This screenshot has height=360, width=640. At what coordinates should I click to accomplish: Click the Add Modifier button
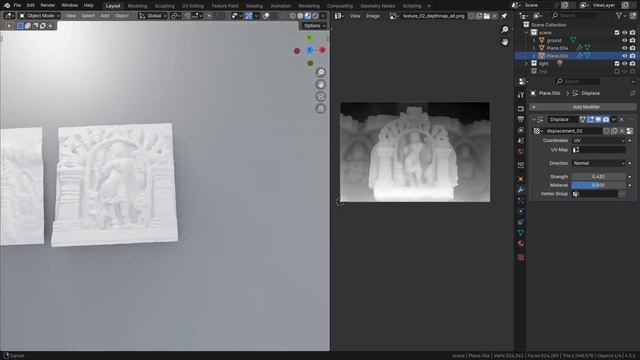(x=583, y=107)
